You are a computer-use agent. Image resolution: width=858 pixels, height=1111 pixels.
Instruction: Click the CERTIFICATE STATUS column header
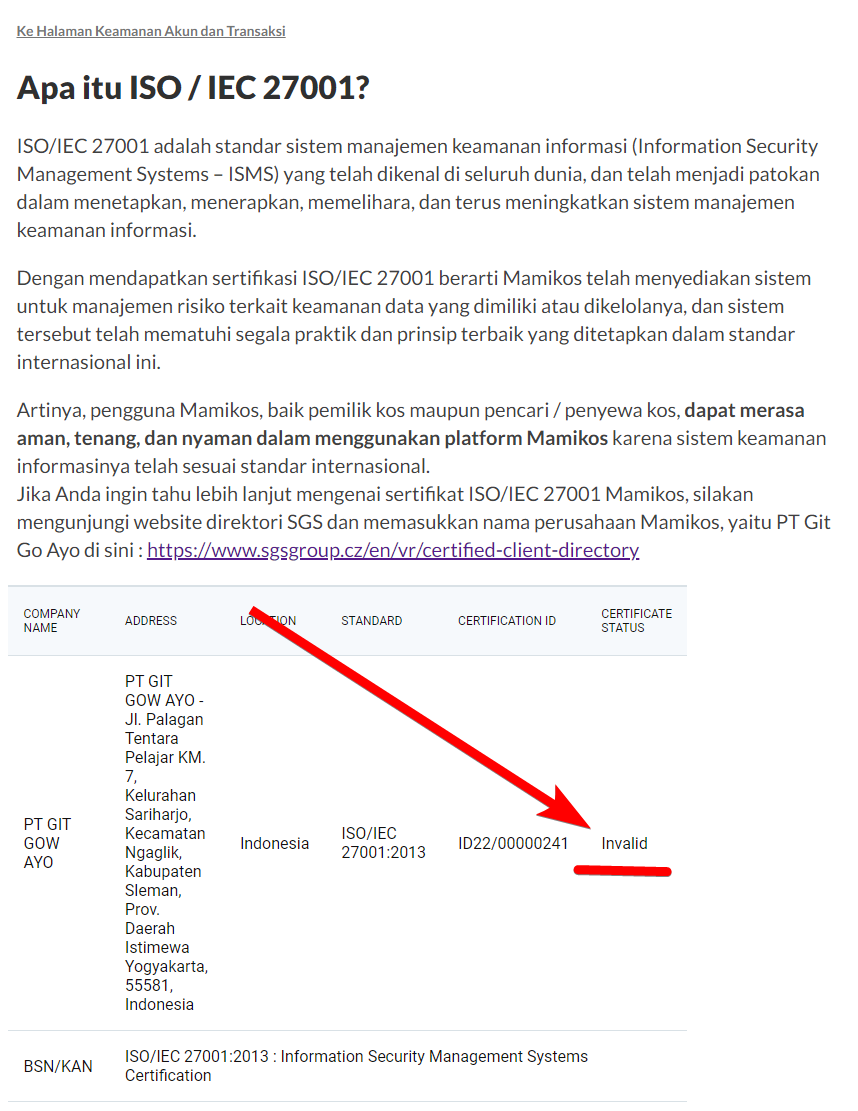coord(636,621)
